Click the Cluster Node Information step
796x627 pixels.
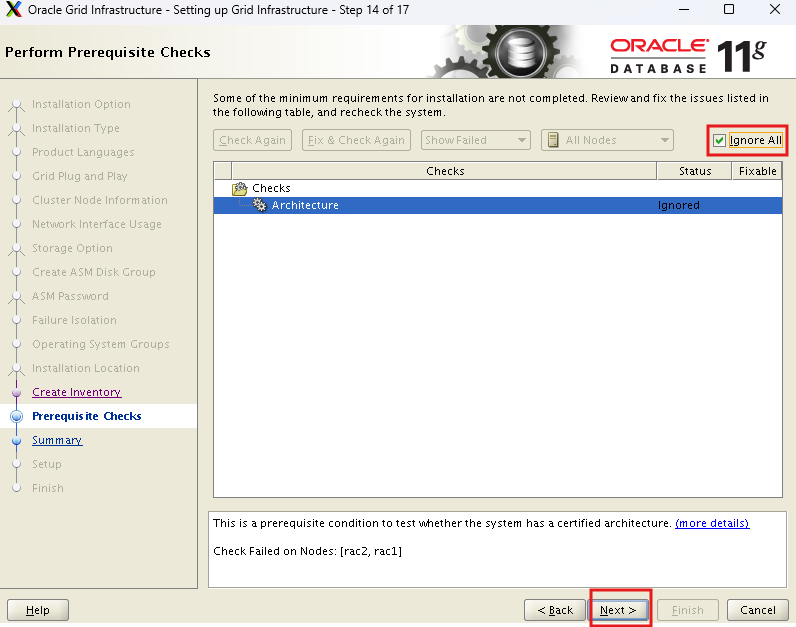pos(100,200)
